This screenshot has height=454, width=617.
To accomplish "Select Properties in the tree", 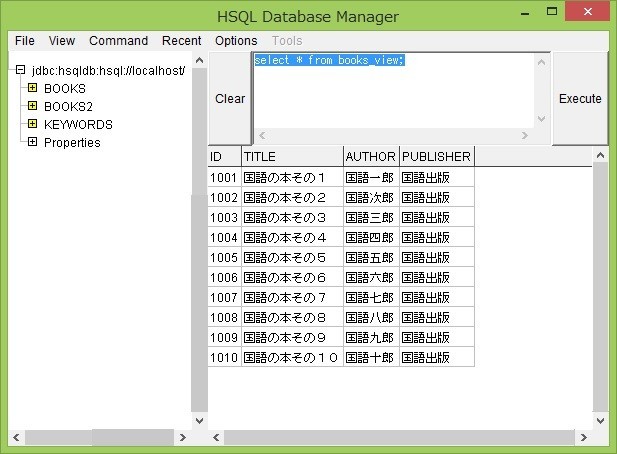I will [x=72, y=143].
